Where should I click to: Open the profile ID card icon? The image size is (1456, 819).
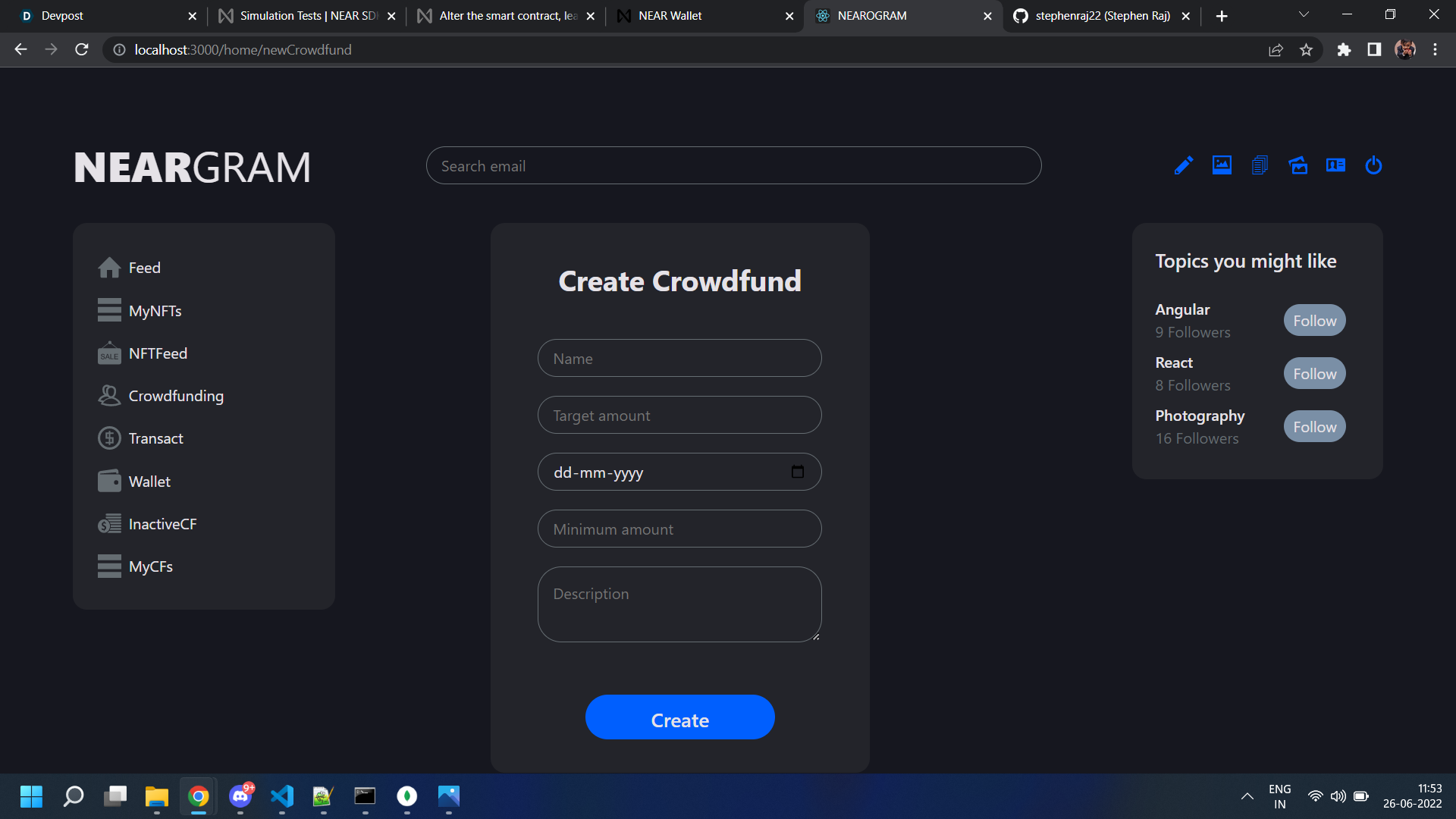tap(1335, 165)
